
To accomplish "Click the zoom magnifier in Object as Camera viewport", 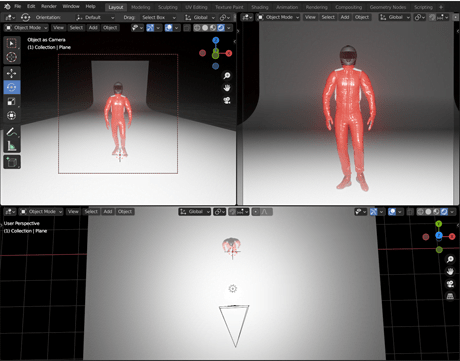I will (227, 76).
